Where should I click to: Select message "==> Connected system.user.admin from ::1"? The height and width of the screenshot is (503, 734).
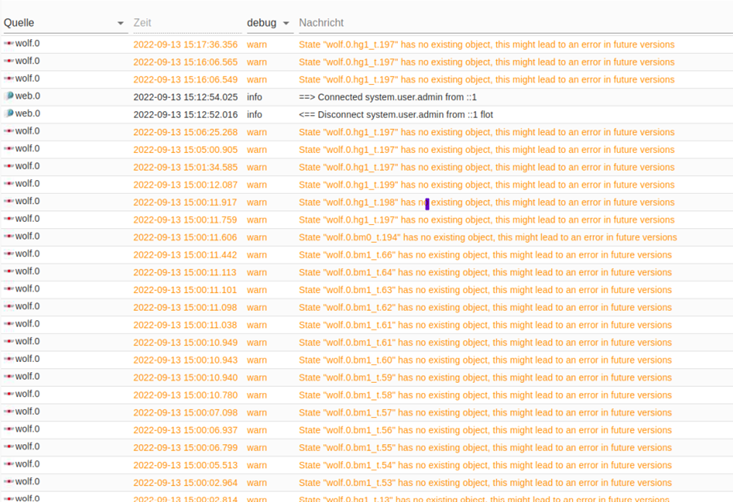coord(388,97)
